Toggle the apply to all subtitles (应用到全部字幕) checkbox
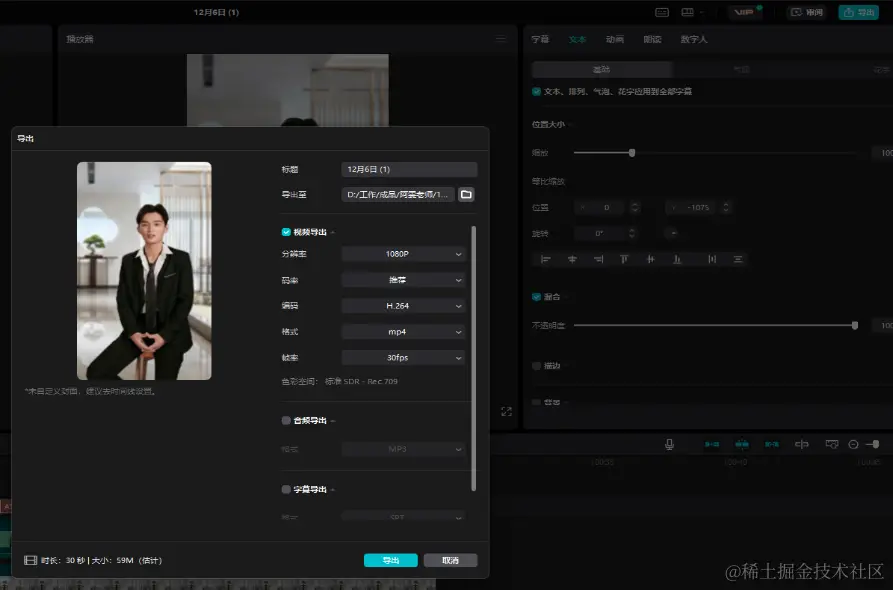 (536, 91)
